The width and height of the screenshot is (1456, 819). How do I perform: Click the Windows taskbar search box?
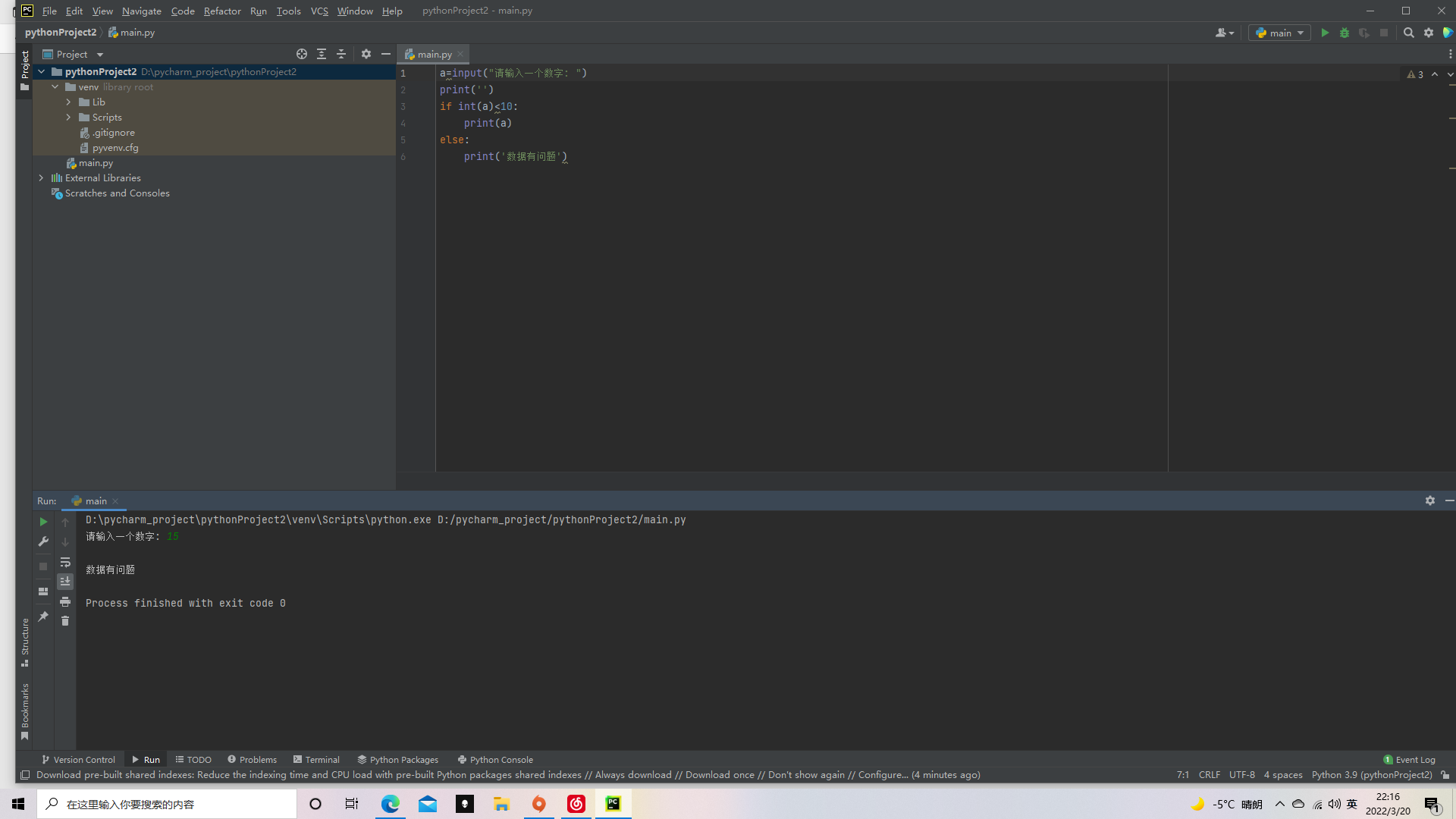(167, 804)
